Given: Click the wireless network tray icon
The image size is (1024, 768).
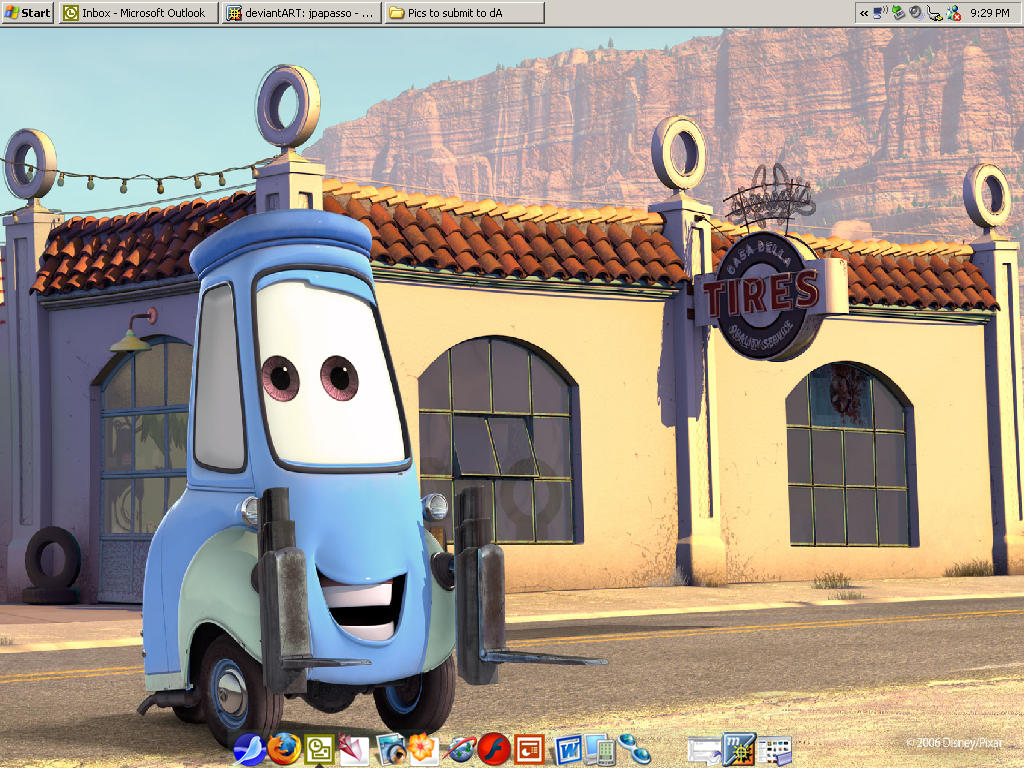Looking at the screenshot, I should click(880, 12).
